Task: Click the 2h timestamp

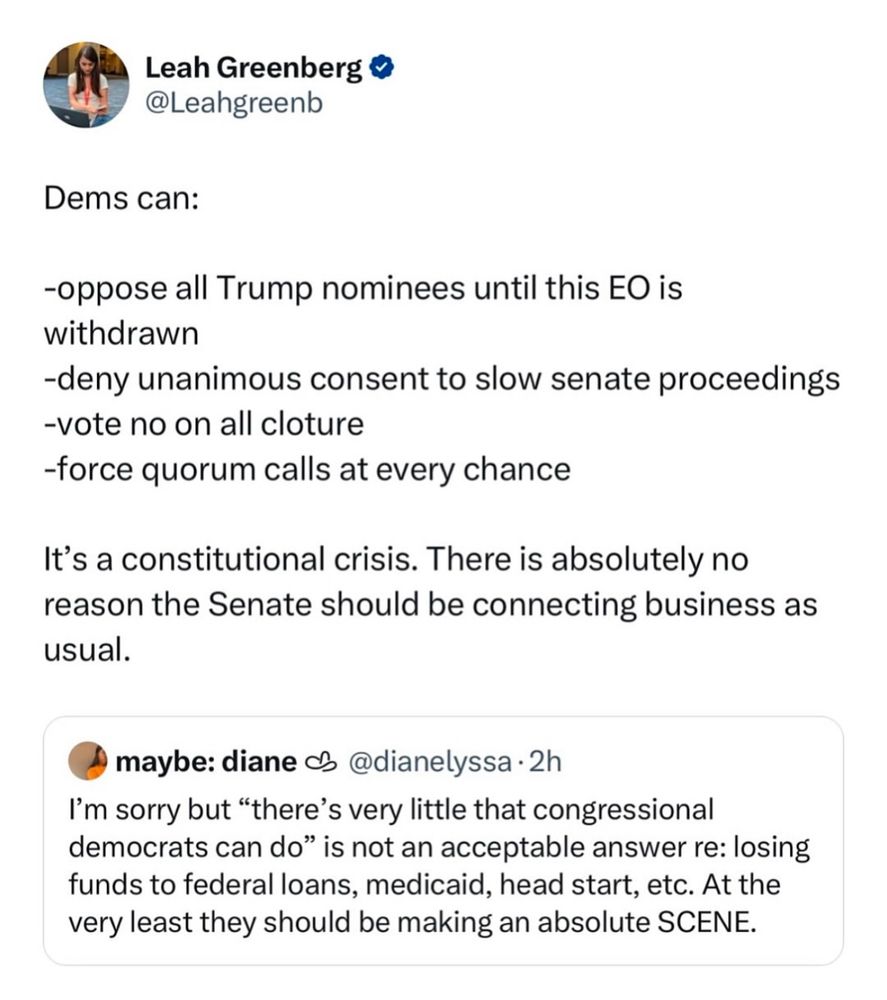Action: click(545, 762)
